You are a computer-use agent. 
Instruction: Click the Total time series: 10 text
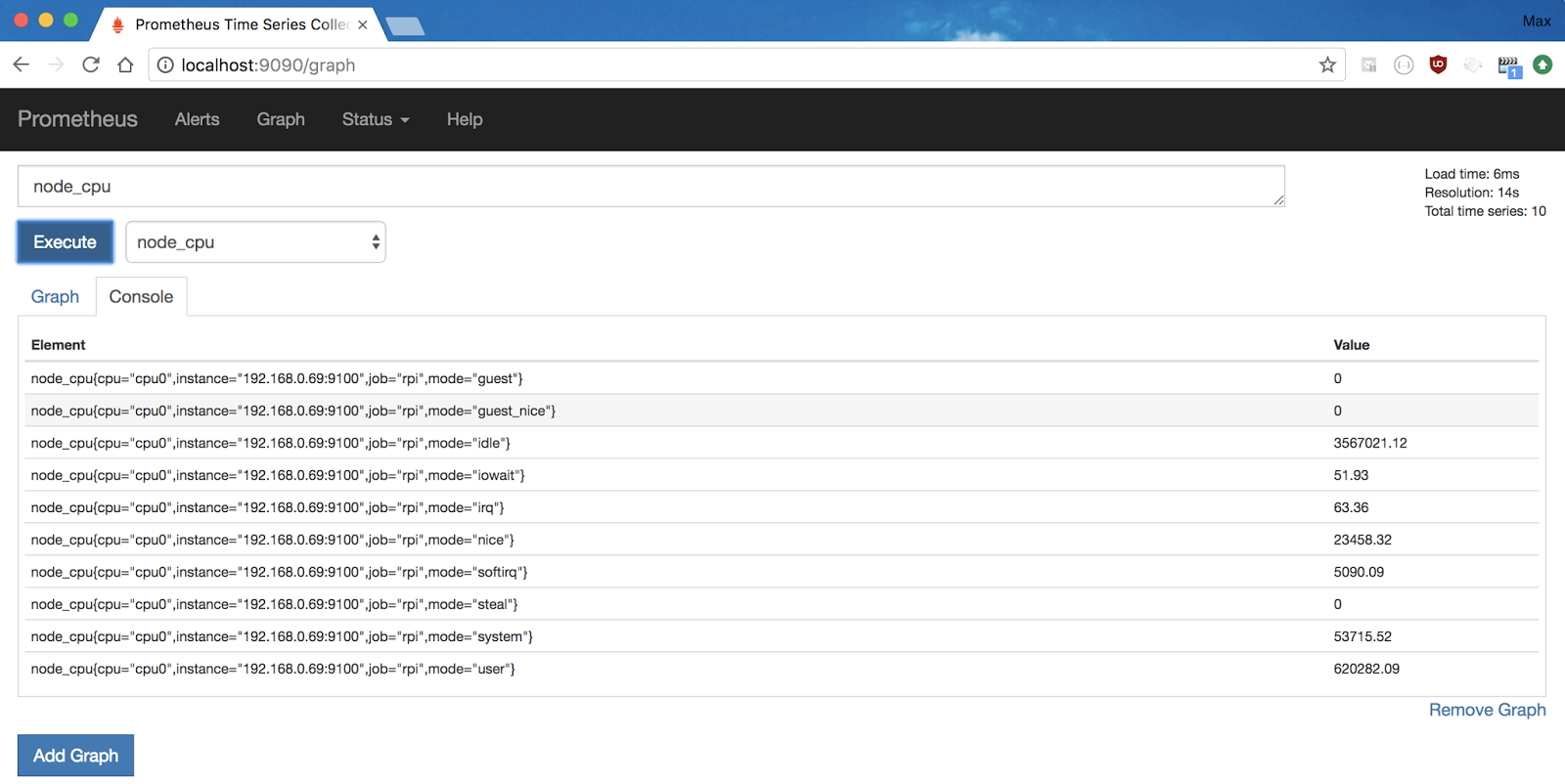click(x=1485, y=211)
